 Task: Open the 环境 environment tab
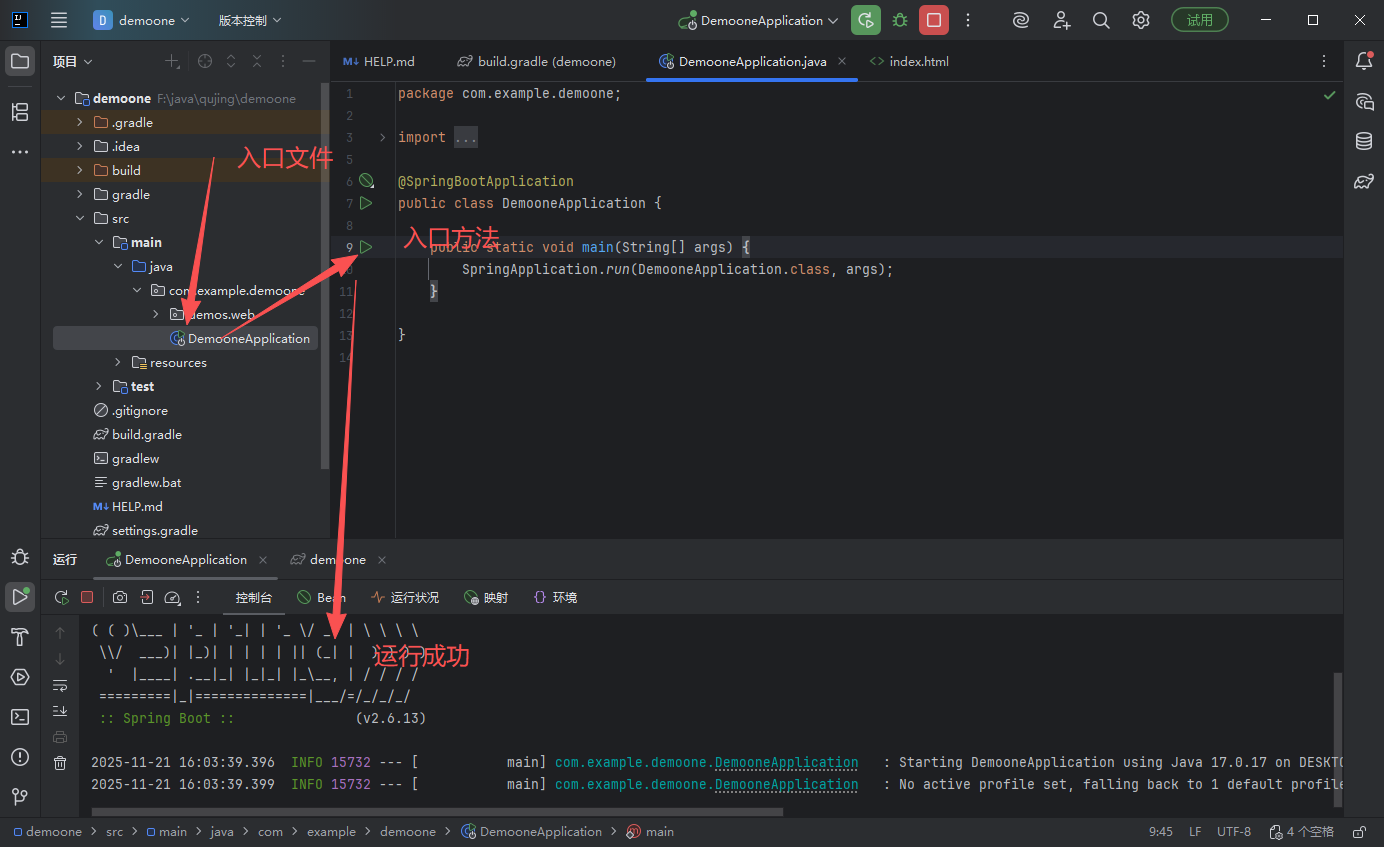pos(555,598)
